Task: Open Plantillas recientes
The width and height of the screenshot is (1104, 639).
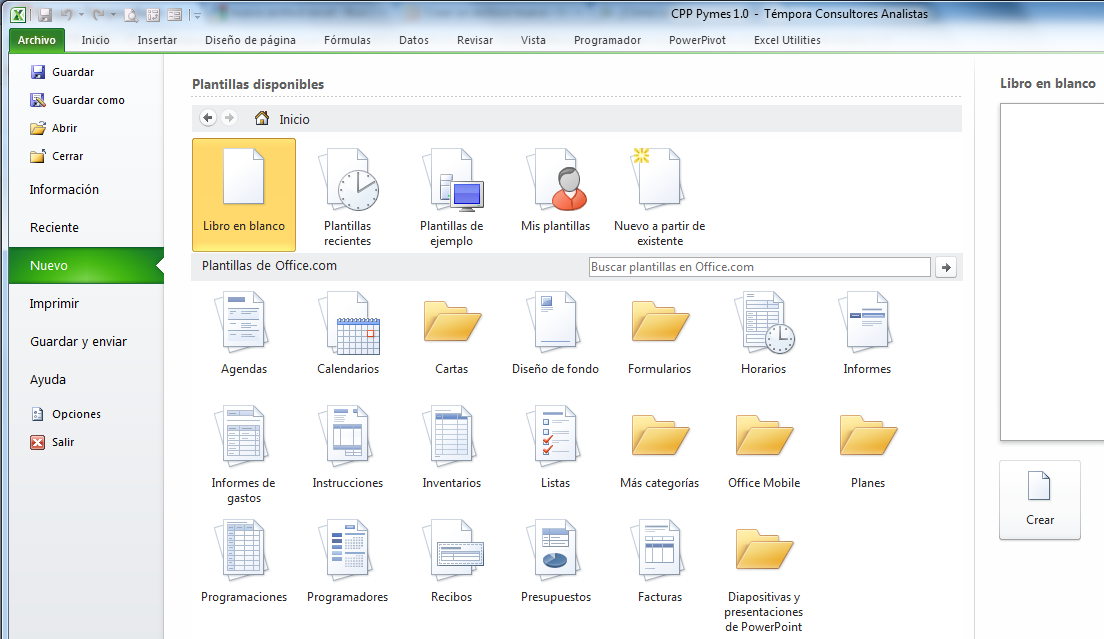Action: click(x=347, y=196)
